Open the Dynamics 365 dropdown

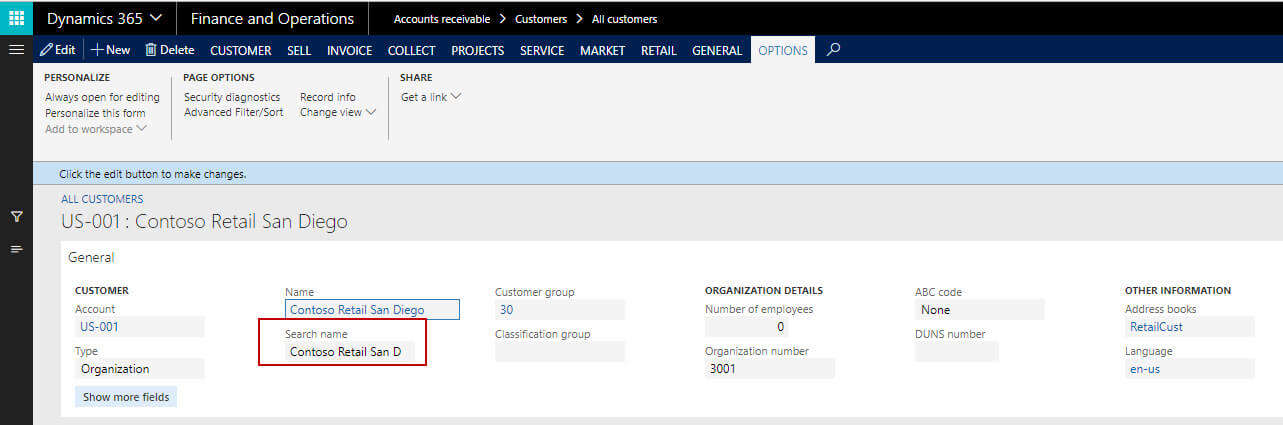tap(106, 18)
